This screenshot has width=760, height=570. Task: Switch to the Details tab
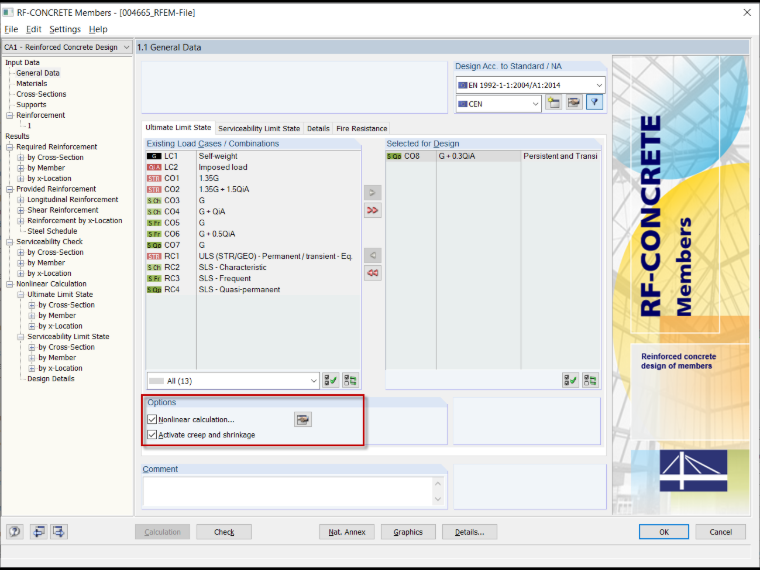[x=318, y=128]
